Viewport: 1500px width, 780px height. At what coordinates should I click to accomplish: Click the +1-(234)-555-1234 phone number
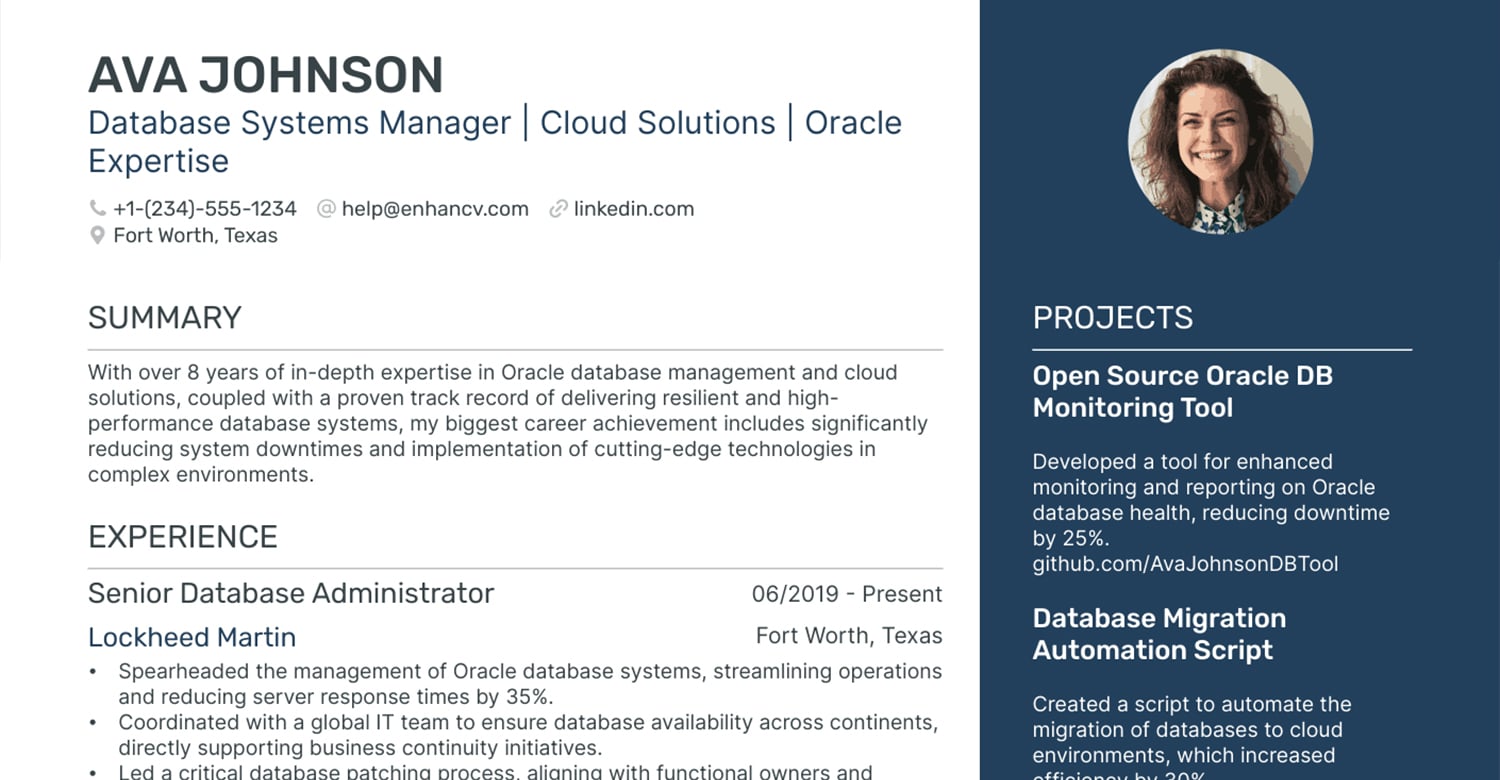[x=205, y=209]
